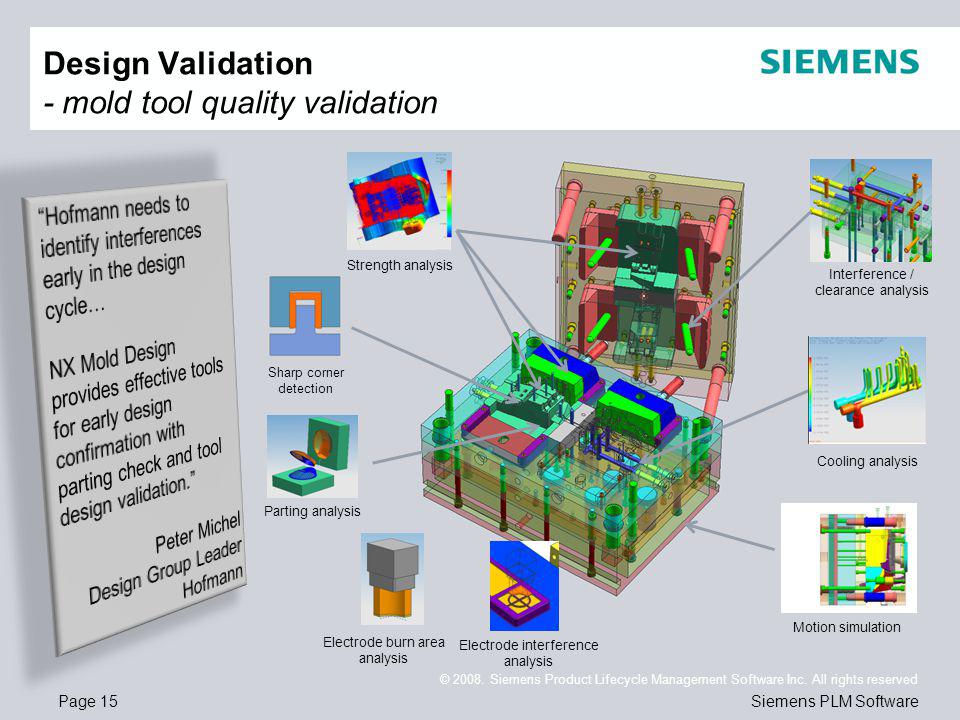The width and height of the screenshot is (960, 720).
Task: Click the Motion simulation thumbnail image
Action: (849, 558)
